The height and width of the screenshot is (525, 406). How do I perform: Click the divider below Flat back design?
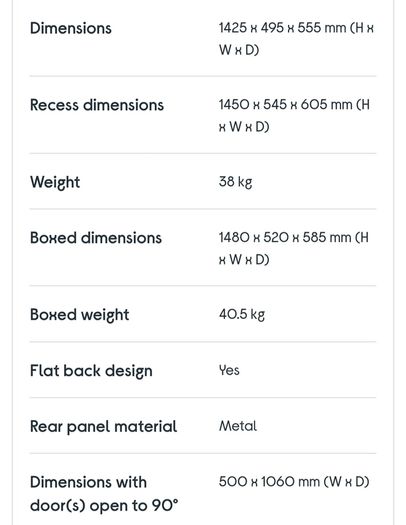tap(203, 398)
